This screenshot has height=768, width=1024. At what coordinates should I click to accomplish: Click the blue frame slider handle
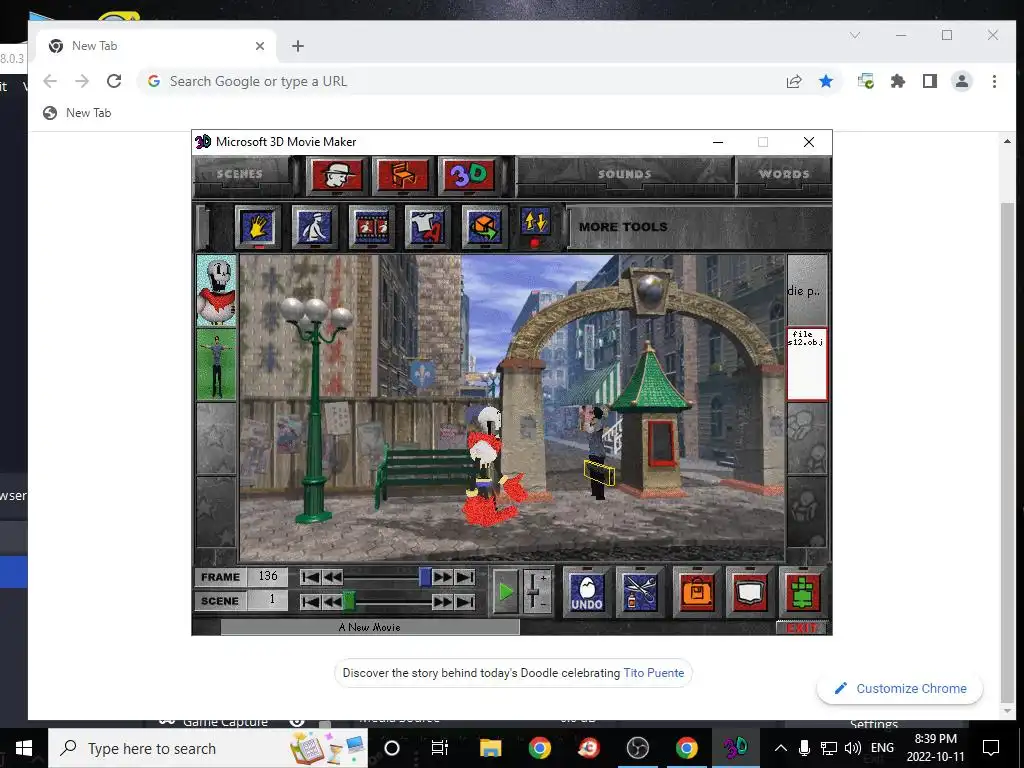(425, 577)
